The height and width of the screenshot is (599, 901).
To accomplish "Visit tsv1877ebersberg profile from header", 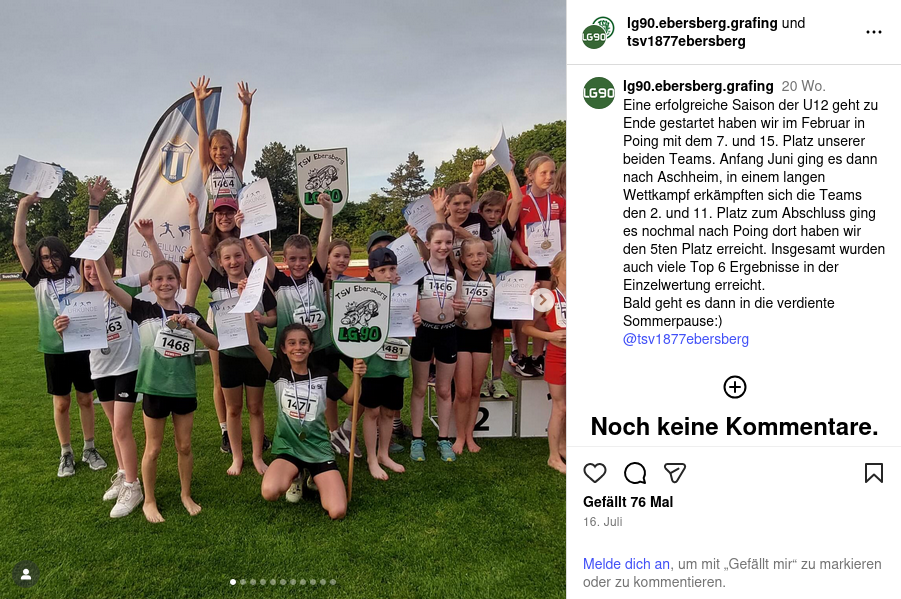I will 686,41.
